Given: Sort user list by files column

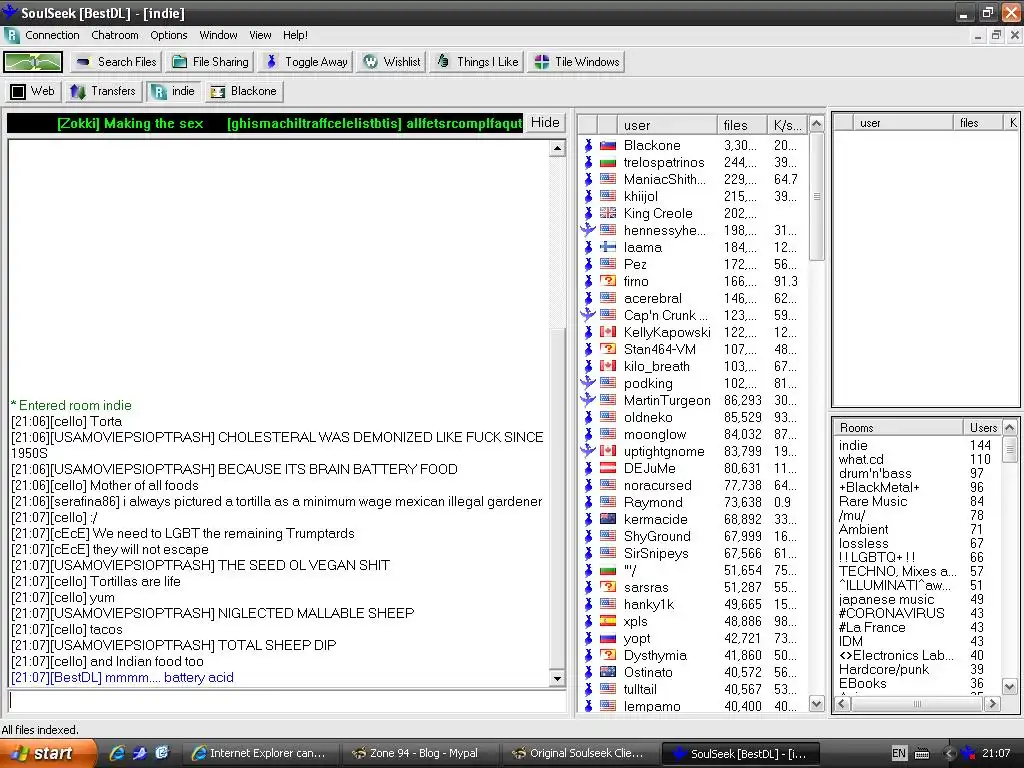Looking at the screenshot, I should tap(741, 125).
